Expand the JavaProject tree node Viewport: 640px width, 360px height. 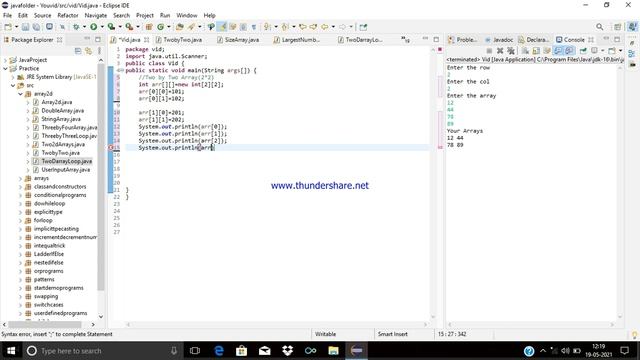pyautogui.click(x=5, y=60)
